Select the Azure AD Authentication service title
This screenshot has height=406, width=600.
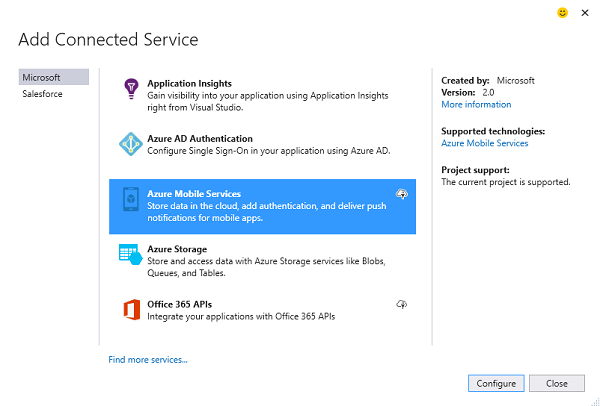200,139
